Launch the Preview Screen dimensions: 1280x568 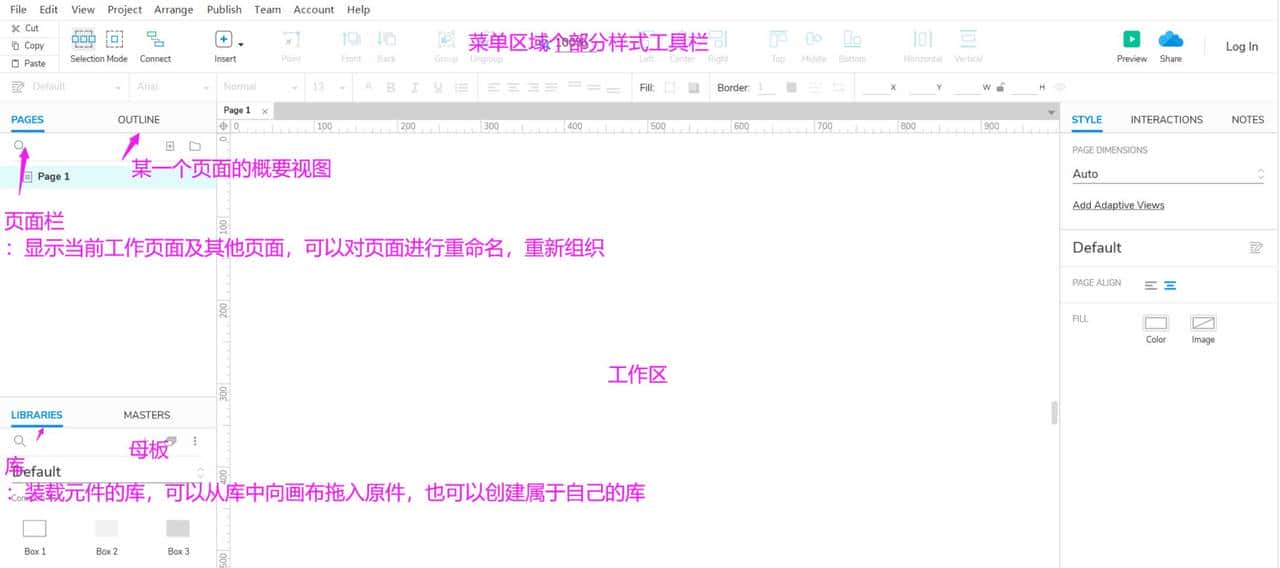(x=1132, y=45)
